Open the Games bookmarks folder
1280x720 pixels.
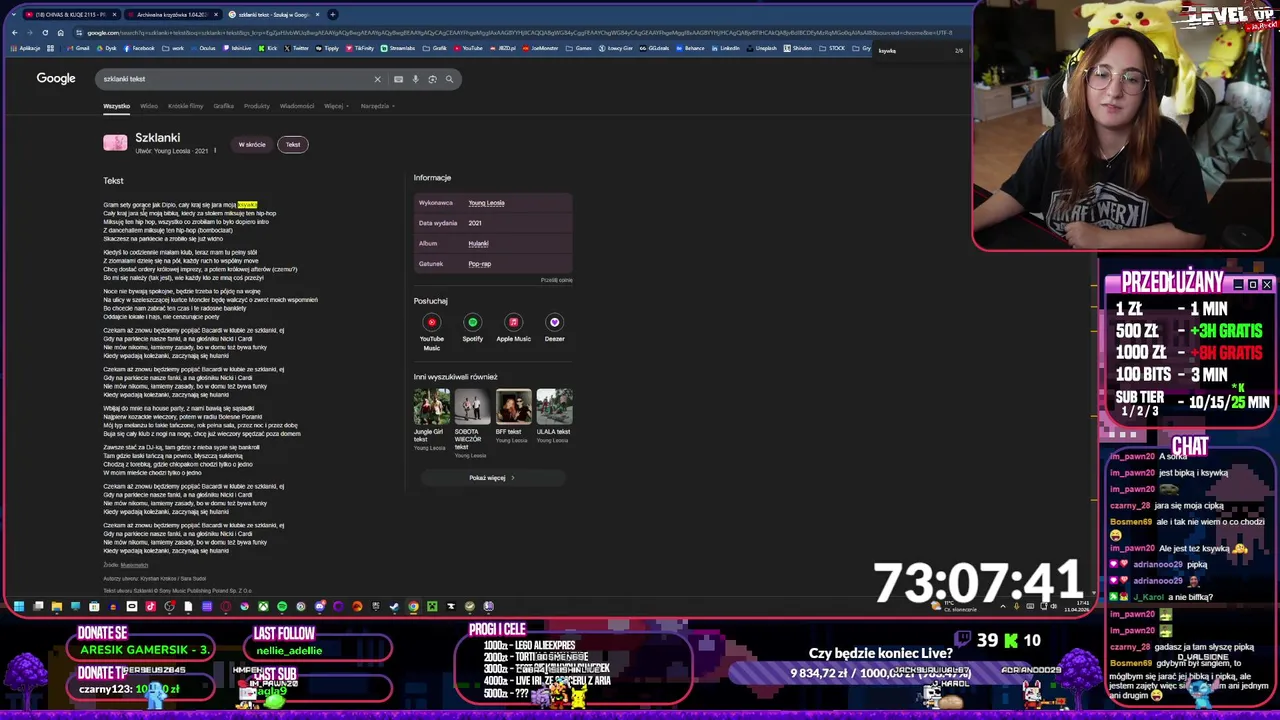580,48
